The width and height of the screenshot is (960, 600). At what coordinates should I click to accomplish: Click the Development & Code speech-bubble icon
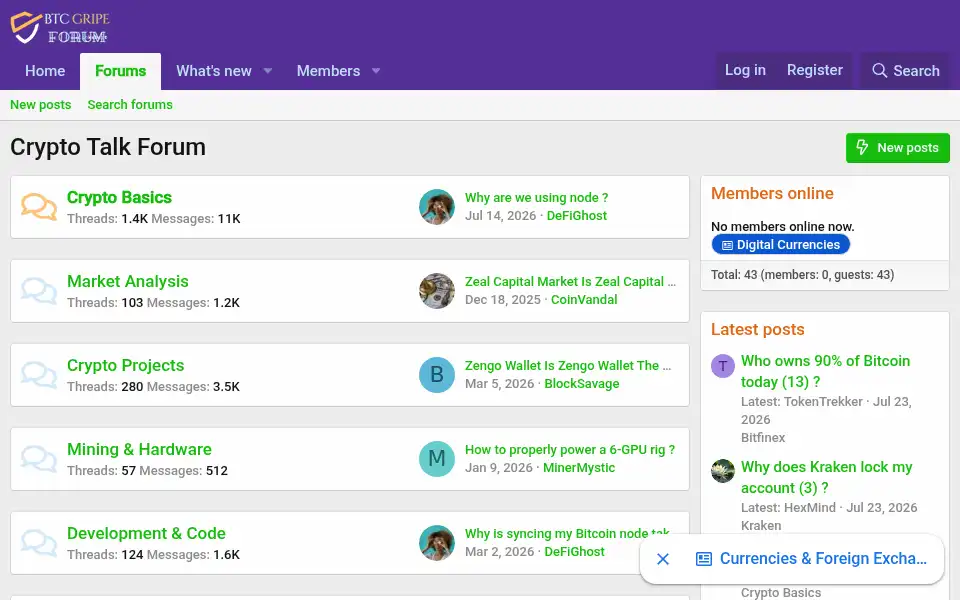tap(39, 542)
